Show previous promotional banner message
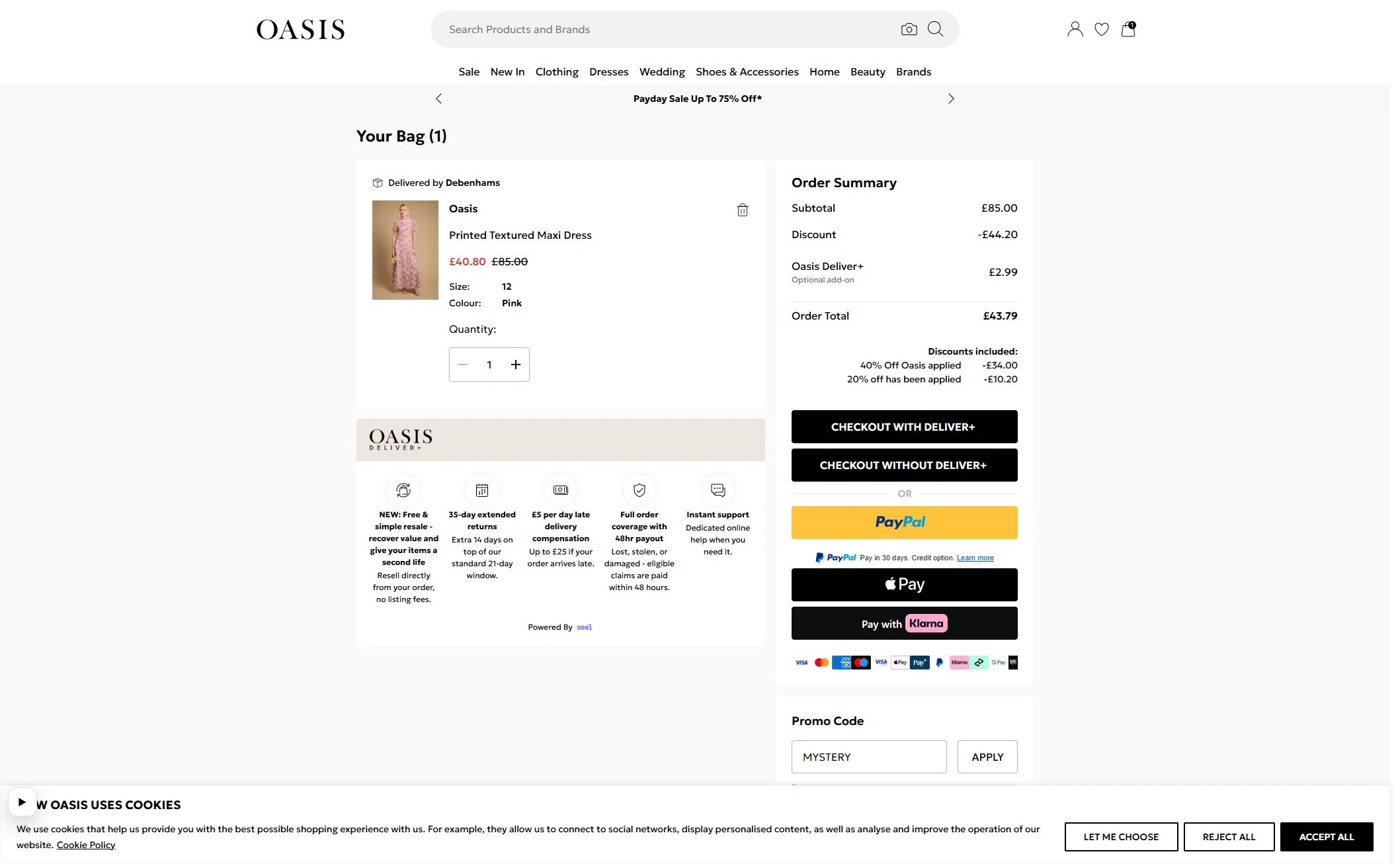Image resolution: width=1400 pixels, height=864 pixels. point(438,99)
